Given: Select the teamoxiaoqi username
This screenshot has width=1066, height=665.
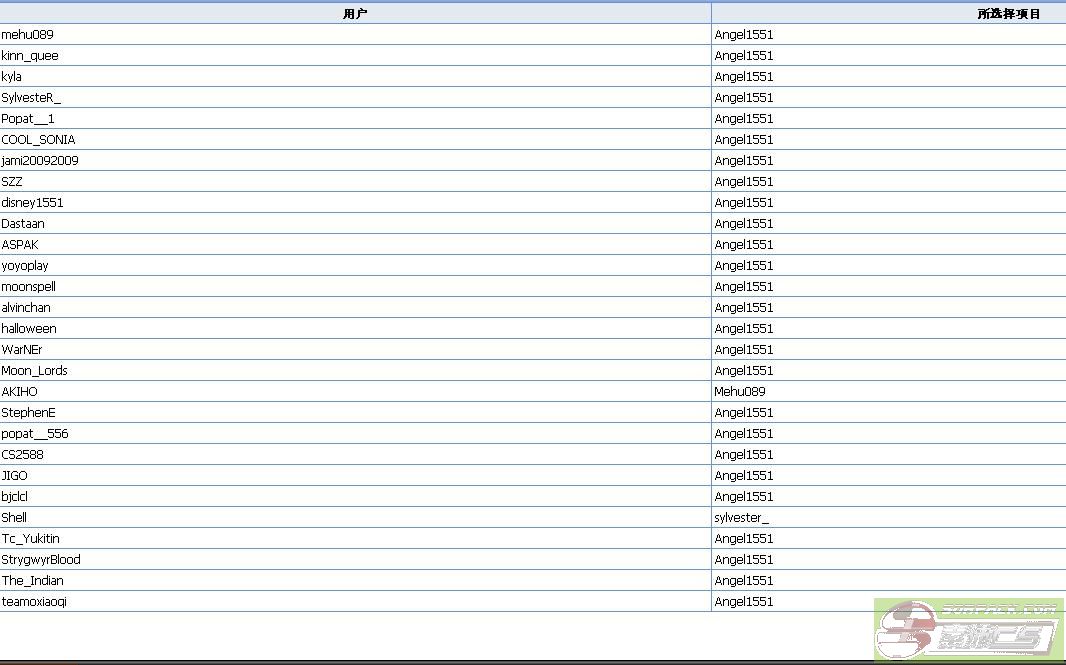Looking at the screenshot, I should 35,602.
